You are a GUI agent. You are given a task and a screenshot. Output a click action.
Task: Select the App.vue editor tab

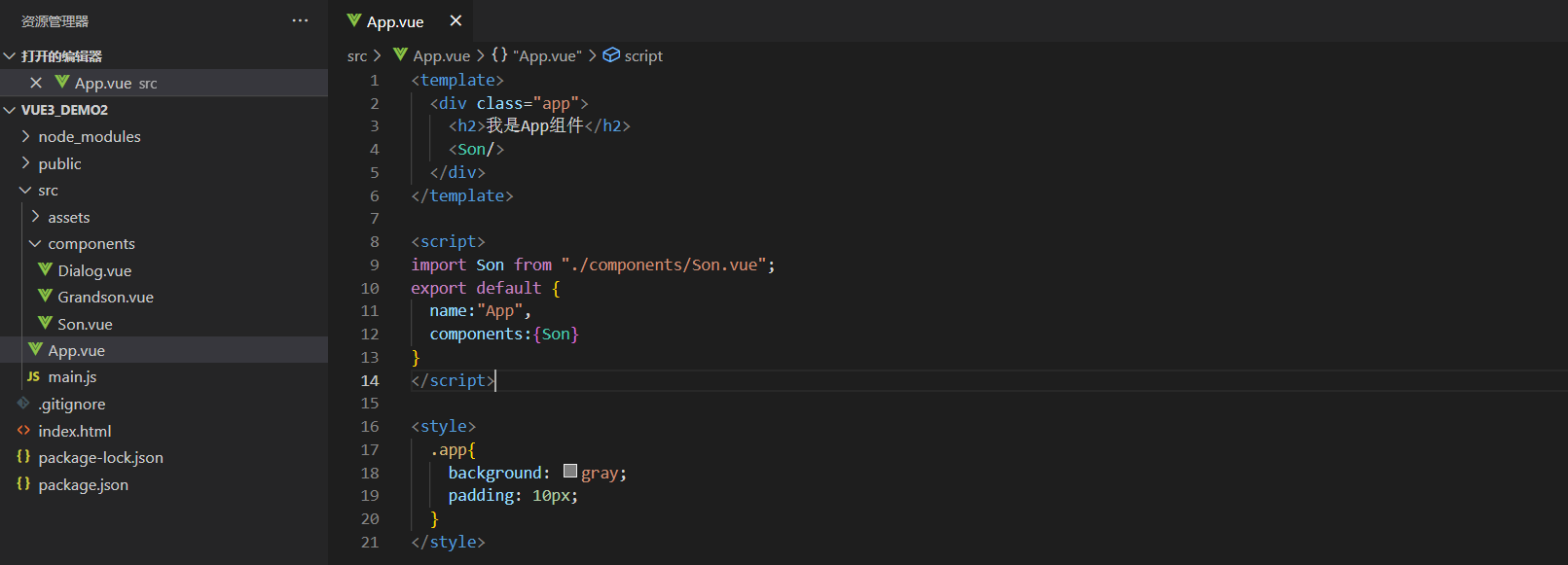point(400,21)
